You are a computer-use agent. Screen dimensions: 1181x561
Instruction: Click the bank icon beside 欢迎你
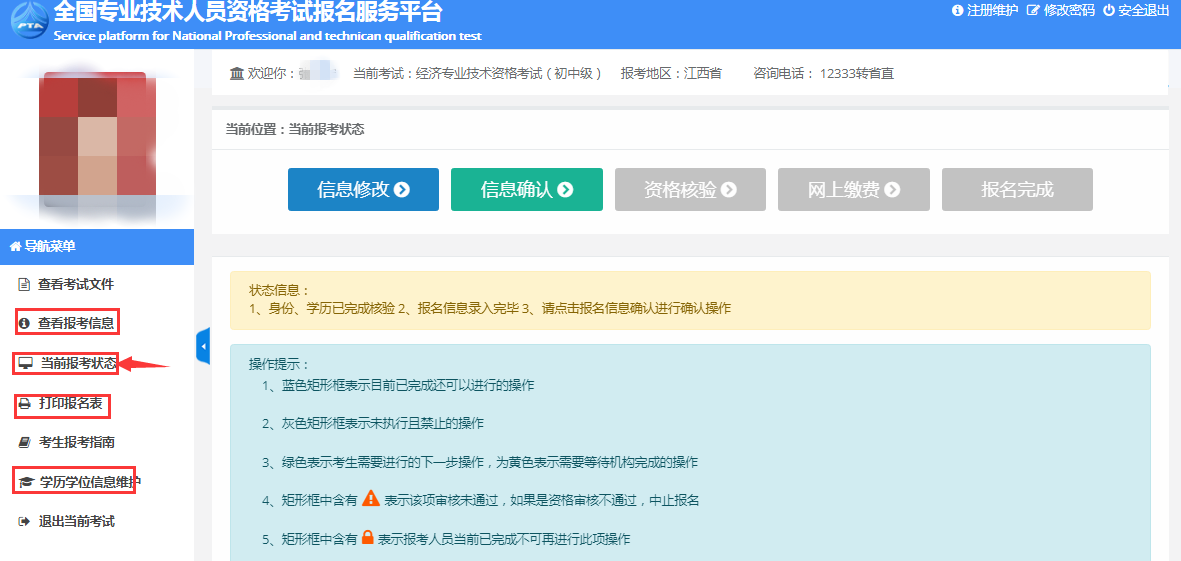click(237, 73)
